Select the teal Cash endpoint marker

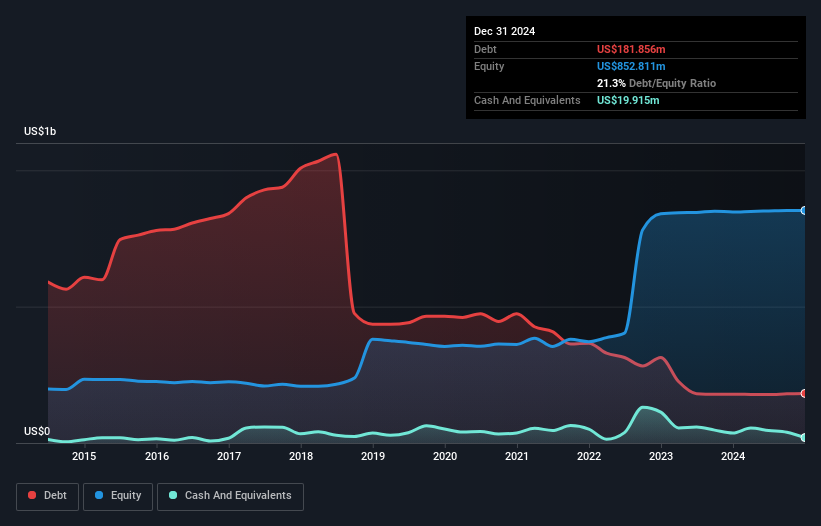[804, 438]
